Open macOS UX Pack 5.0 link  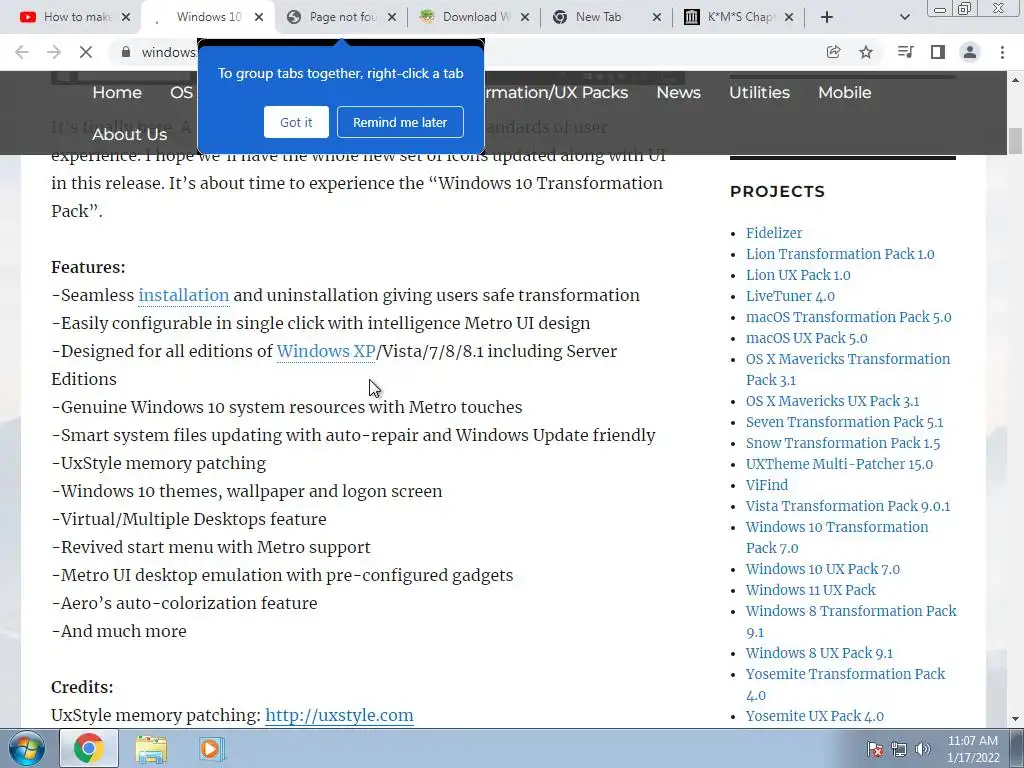[x=807, y=338]
